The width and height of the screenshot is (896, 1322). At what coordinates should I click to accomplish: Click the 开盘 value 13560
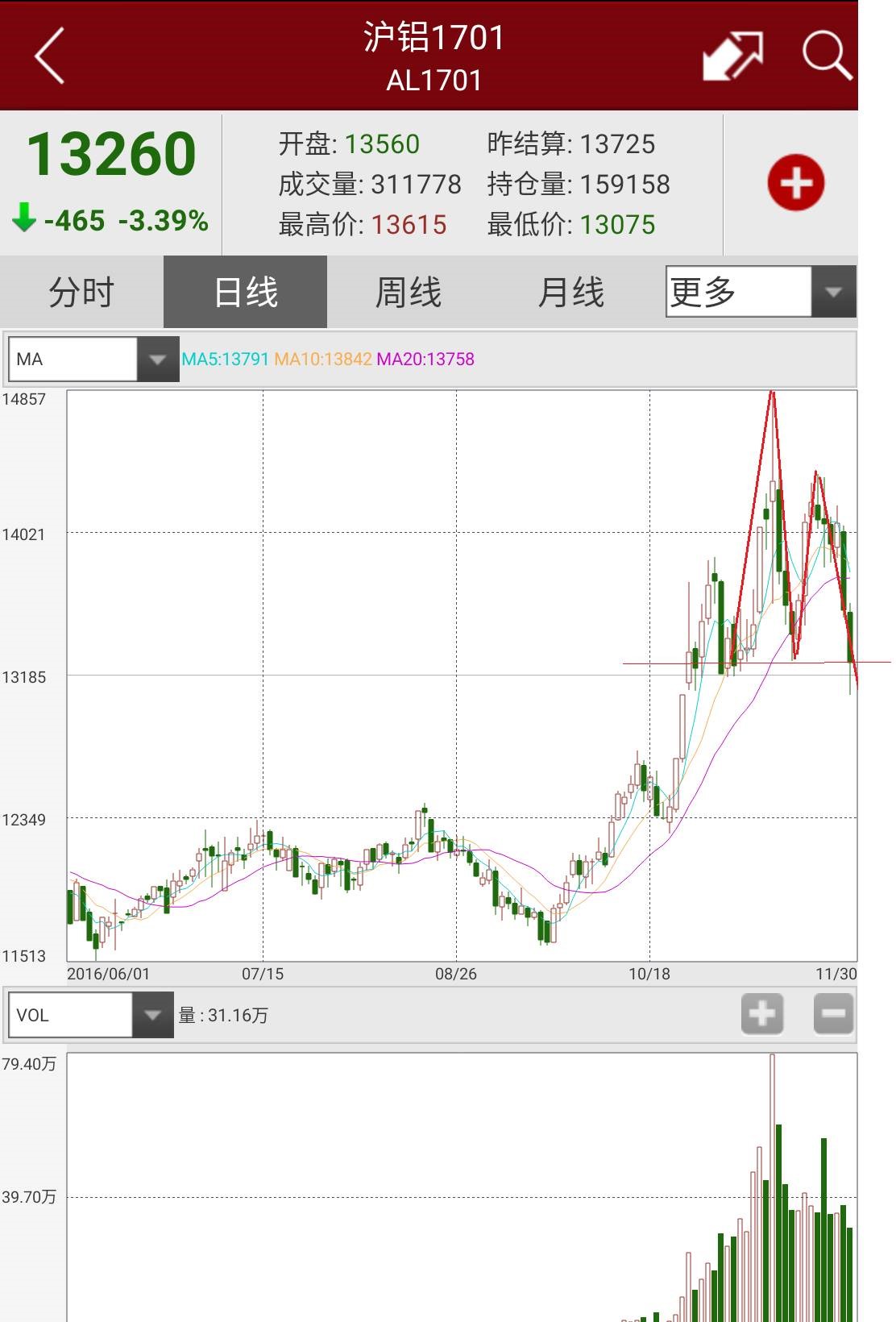coord(382,144)
